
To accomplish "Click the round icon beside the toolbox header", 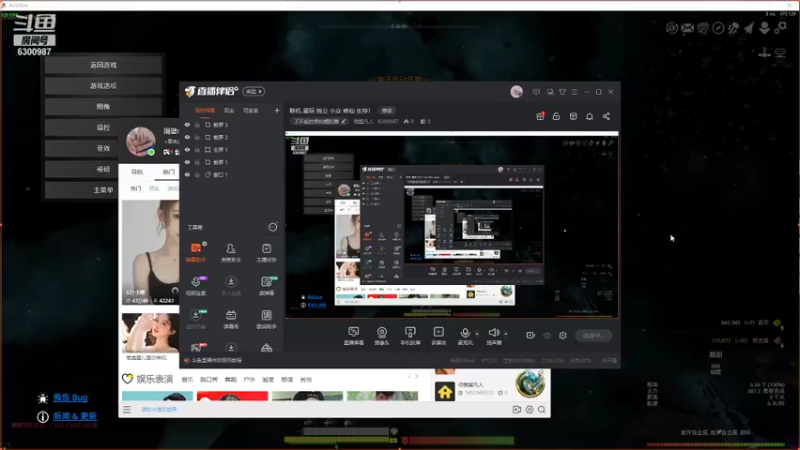I will pyautogui.click(x=273, y=227).
